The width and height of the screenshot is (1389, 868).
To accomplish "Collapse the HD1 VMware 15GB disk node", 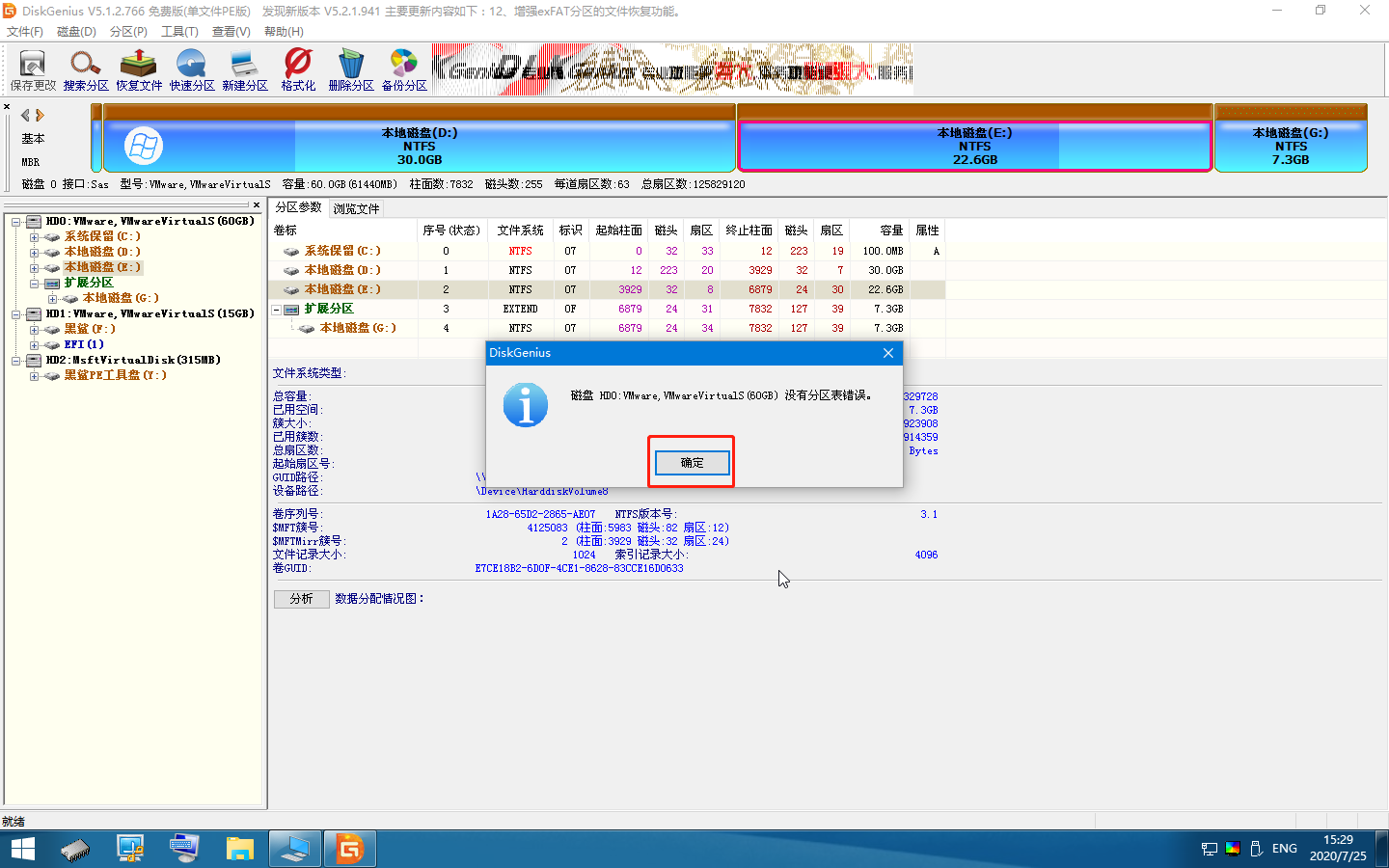I will point(16,314).
